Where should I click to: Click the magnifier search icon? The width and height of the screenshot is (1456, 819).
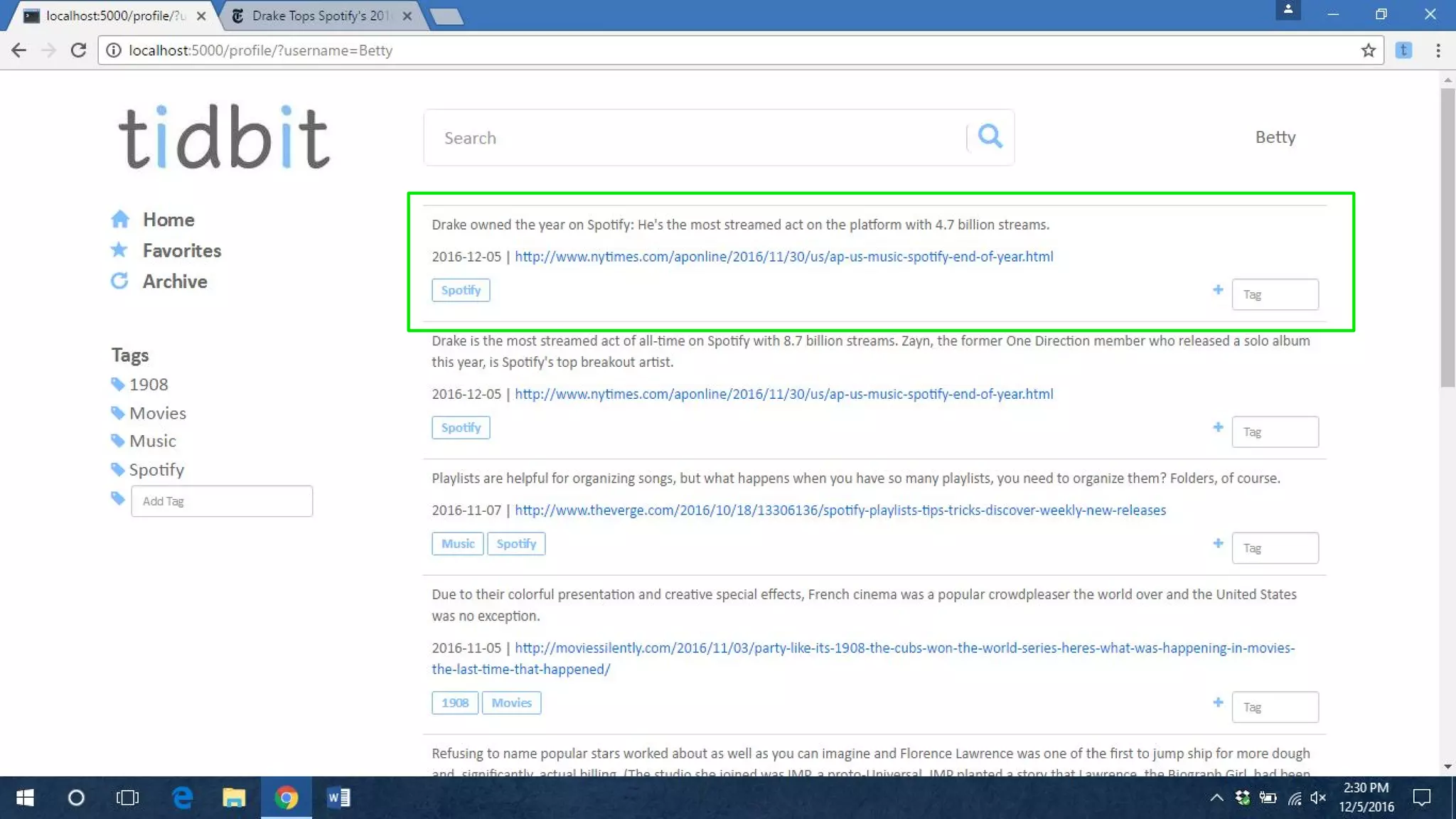tap(990, 136)
